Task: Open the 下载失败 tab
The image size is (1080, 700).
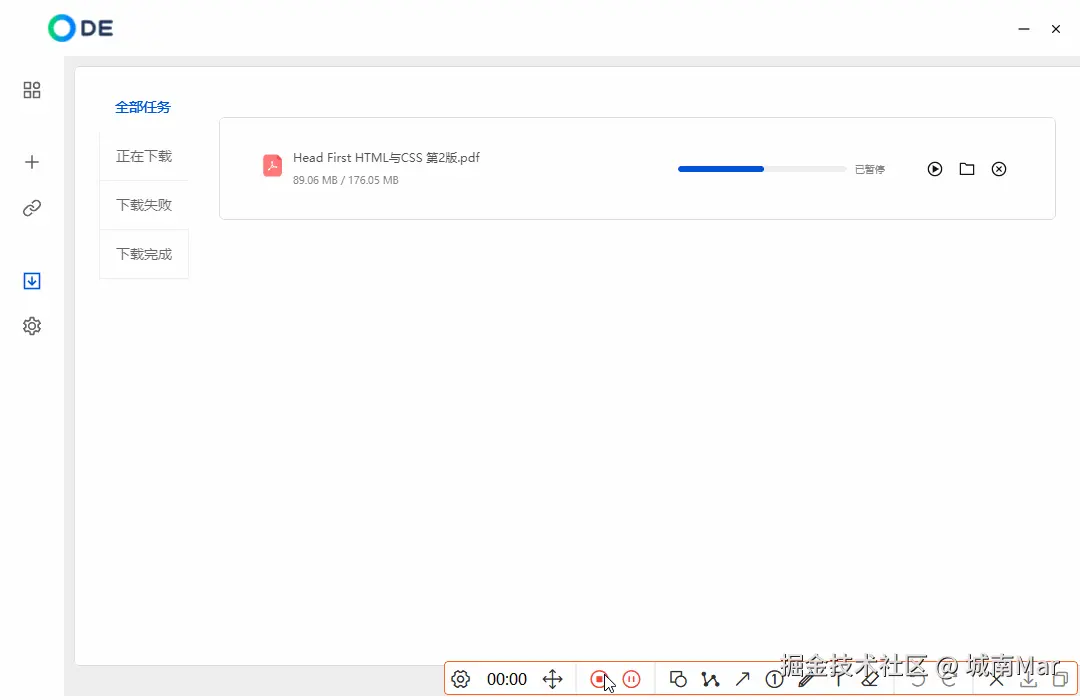Action: [x=144, y=205]
